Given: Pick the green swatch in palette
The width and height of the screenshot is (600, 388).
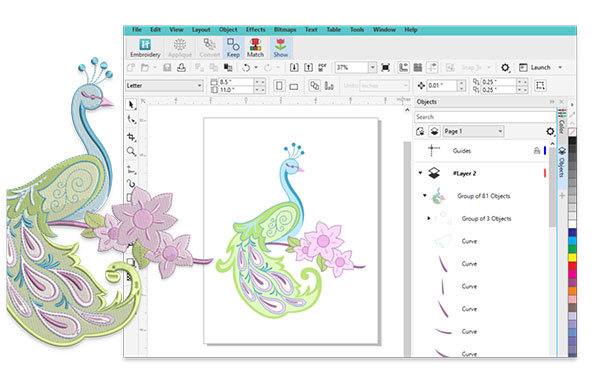Looking at the screenshot, I should (x=572, y=249).
